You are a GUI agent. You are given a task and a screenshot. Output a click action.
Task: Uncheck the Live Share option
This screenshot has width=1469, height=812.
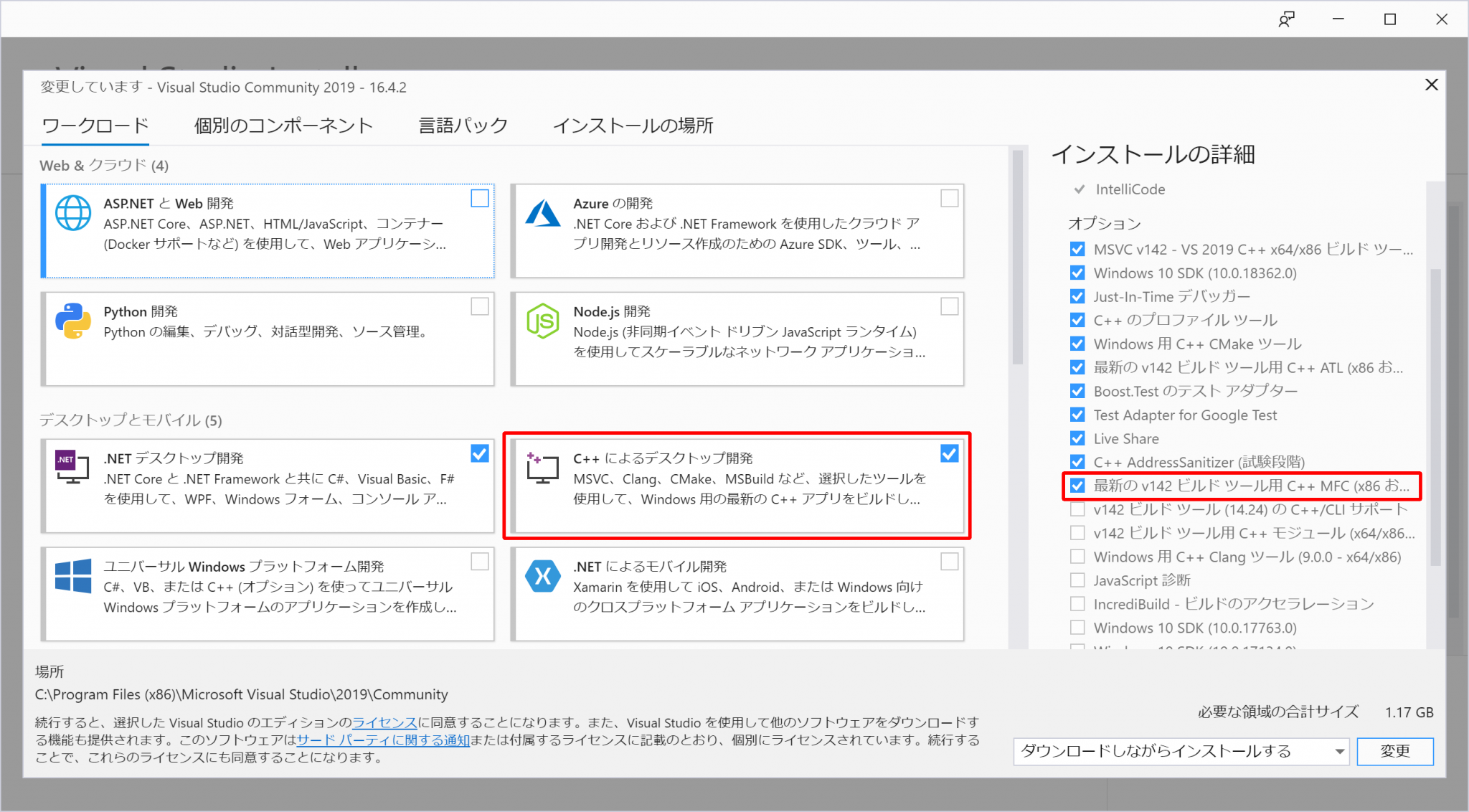[1077, 438]
